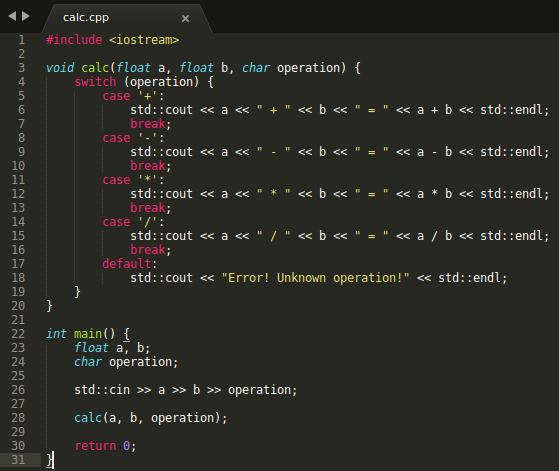Click 'operation' parameter name on line 3
This screenshot has height=471, width=559.
coord(308,68)
